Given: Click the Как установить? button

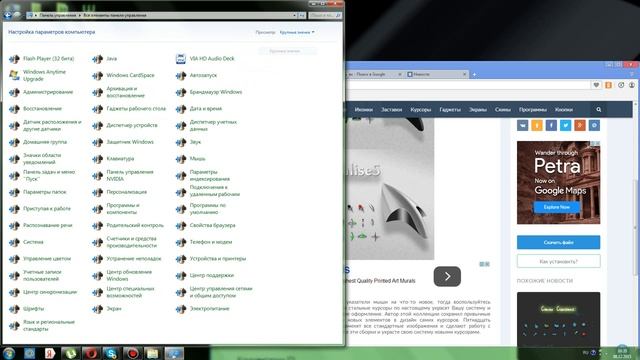Looking at the screenshot, I should click(558, 261).
